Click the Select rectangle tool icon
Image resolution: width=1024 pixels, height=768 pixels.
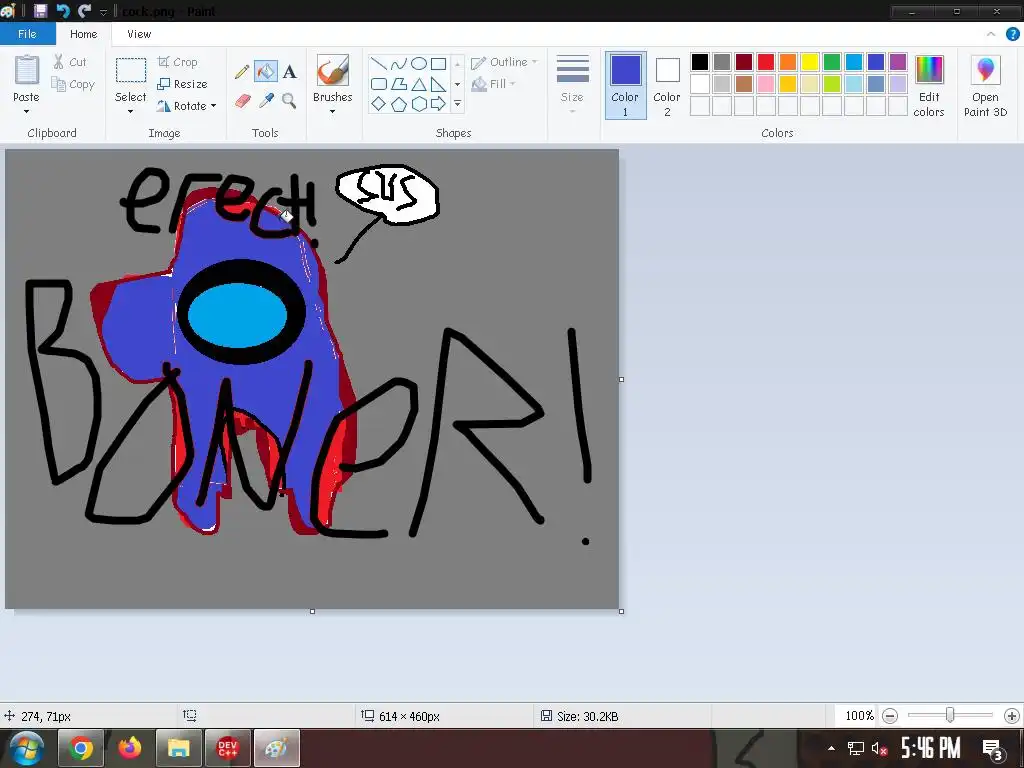131,70
